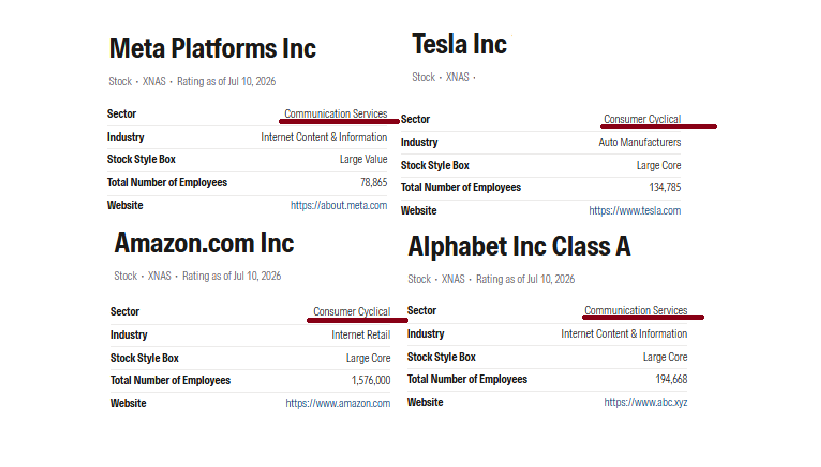Click Amazon's employee count 1,576,000
The width and height of the screenshot is (821, 467).
tap(371, 380)
